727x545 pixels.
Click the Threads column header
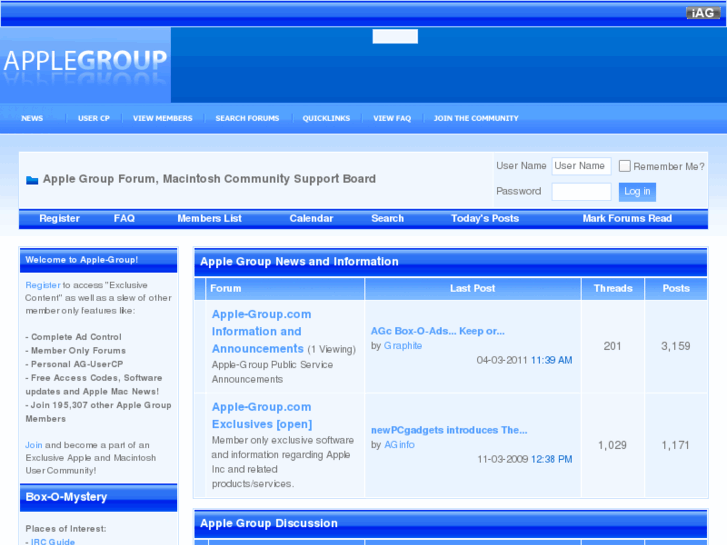pyautogui.click(x=613, y=289)
